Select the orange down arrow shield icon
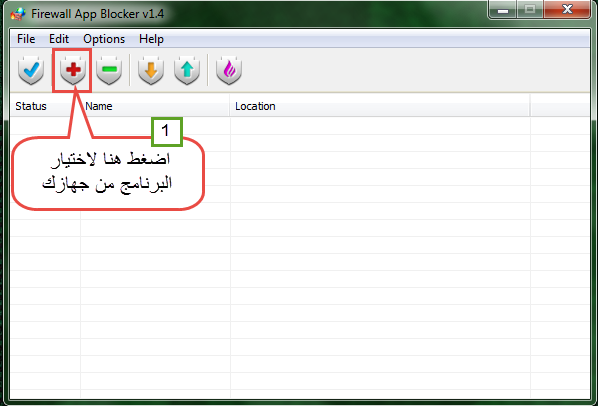 [x=151, y=71]
